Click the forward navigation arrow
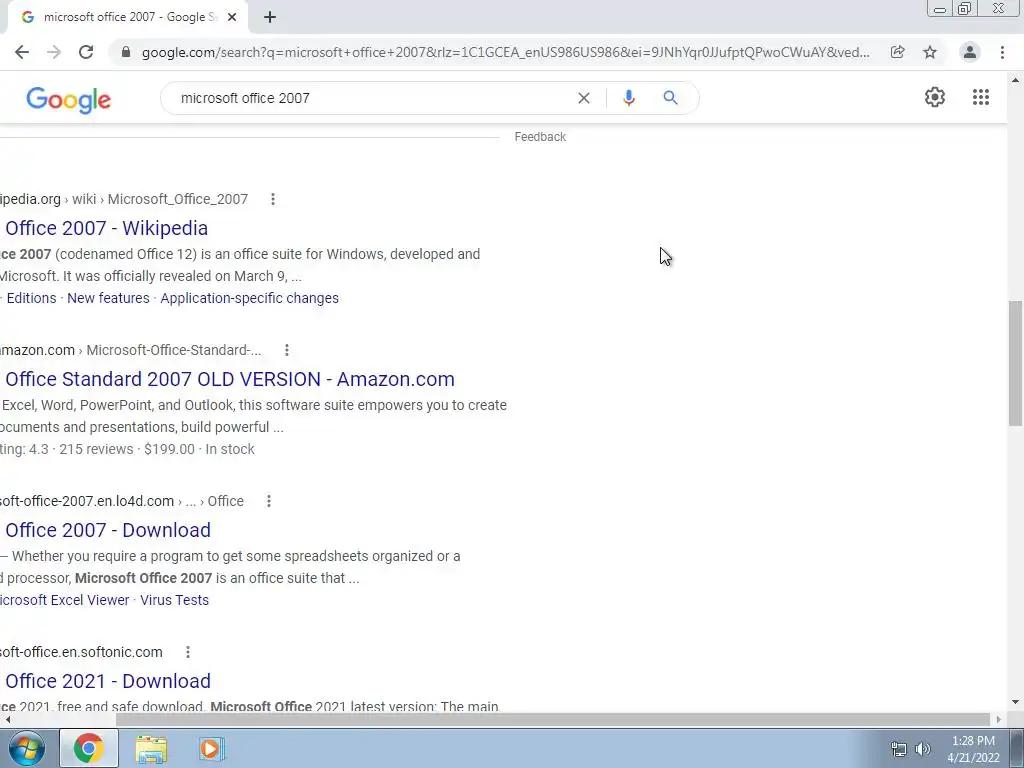This screenshot has width=1024, height=768. 54,52
